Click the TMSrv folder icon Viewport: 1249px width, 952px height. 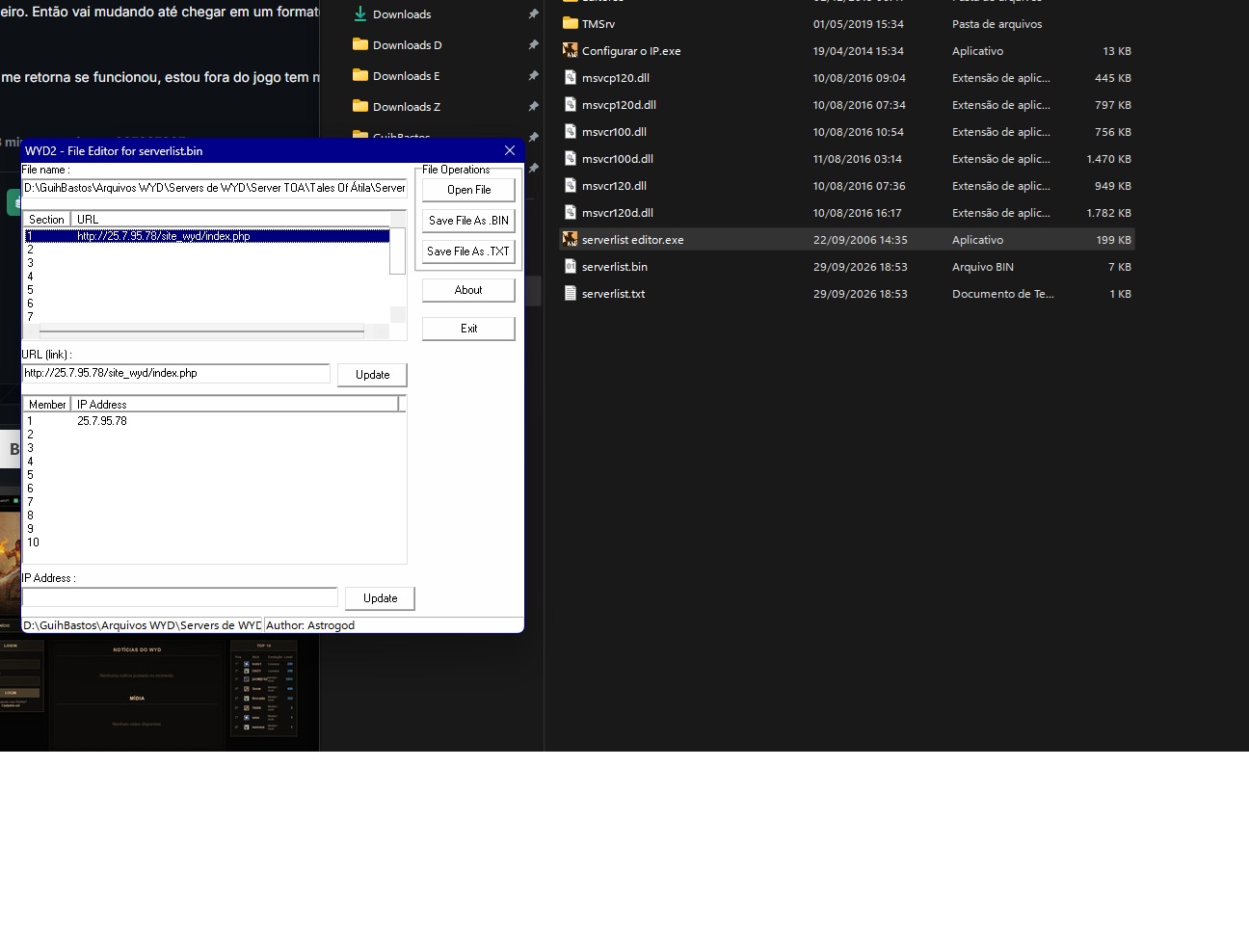click(x=571, y=23)
